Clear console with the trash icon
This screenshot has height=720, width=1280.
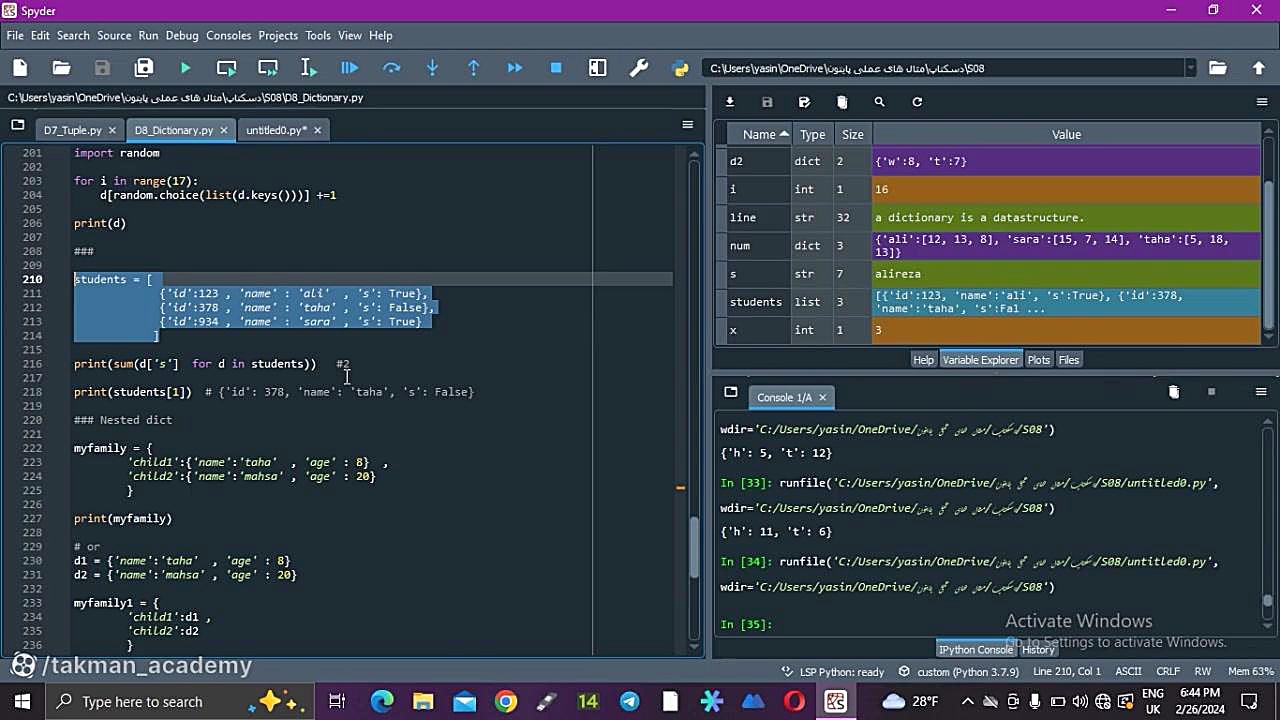(x=1174, y=392)
